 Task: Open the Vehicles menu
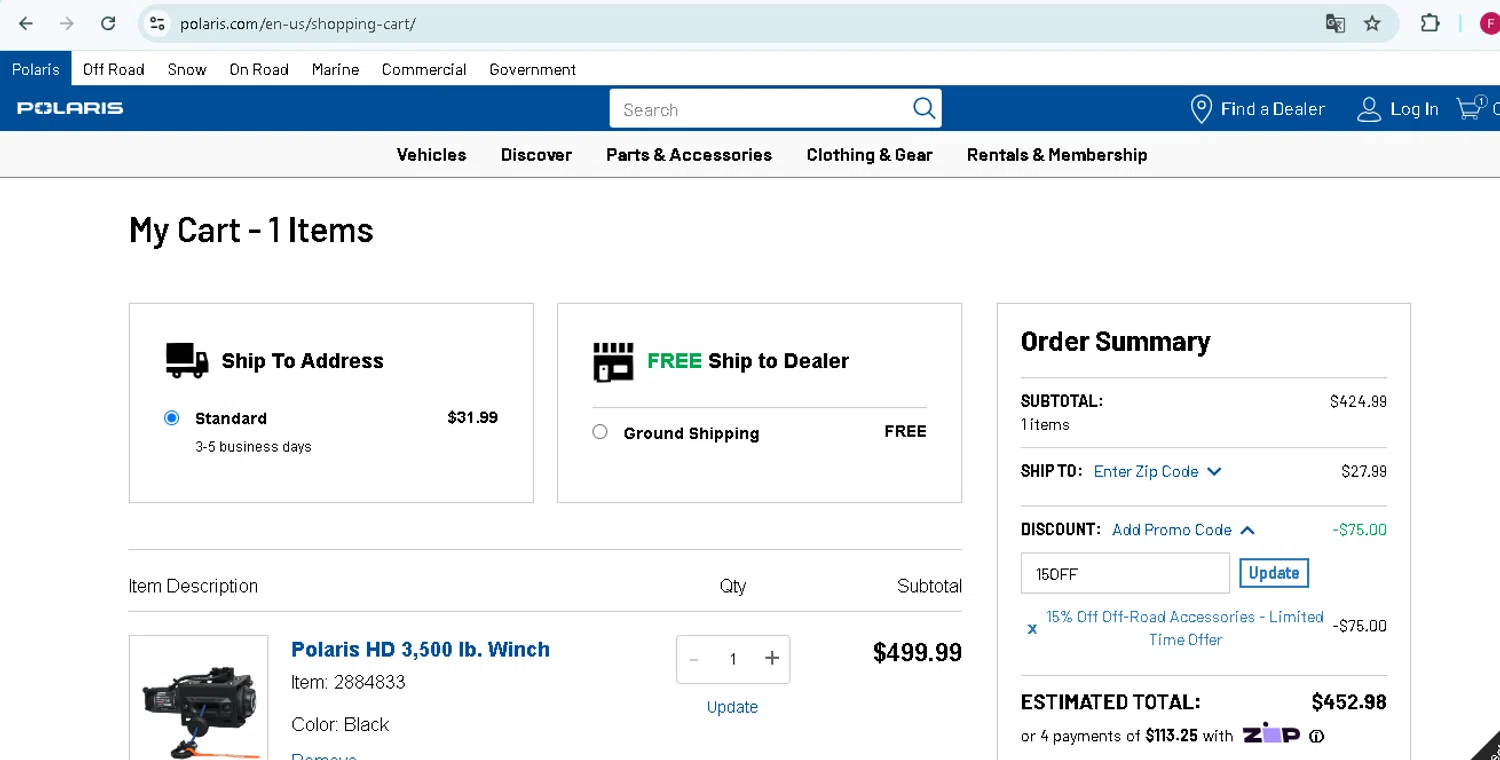point(431,155)
